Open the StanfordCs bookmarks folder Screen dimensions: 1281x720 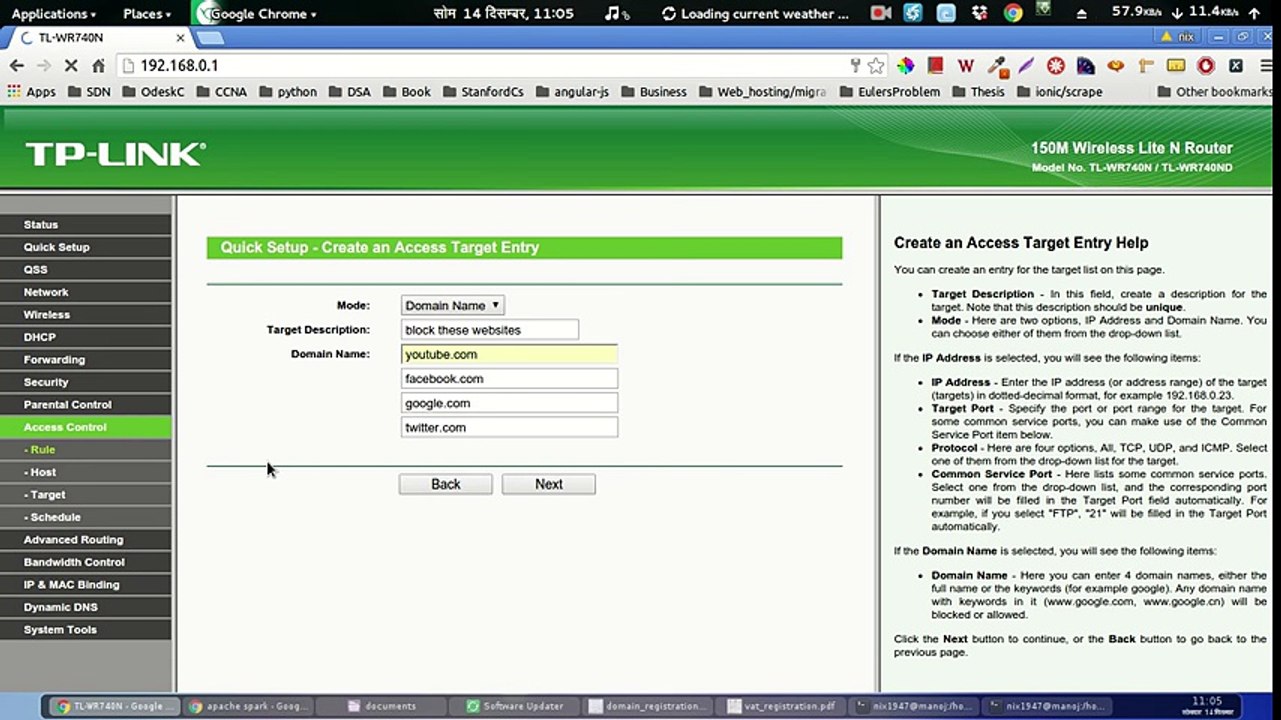click(482, 92)
